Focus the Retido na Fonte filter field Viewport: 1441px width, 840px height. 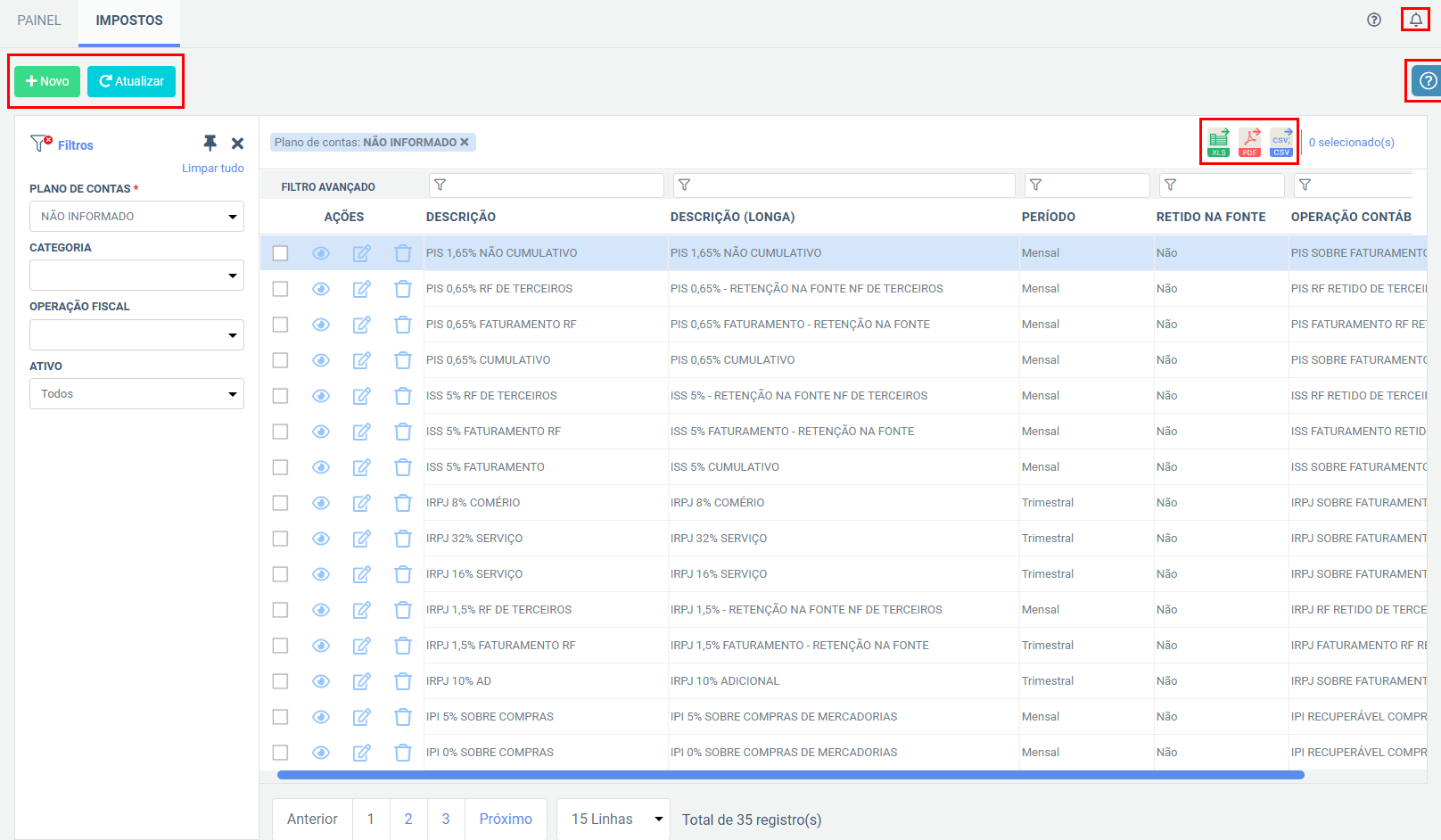click(x=1222, y=185)
